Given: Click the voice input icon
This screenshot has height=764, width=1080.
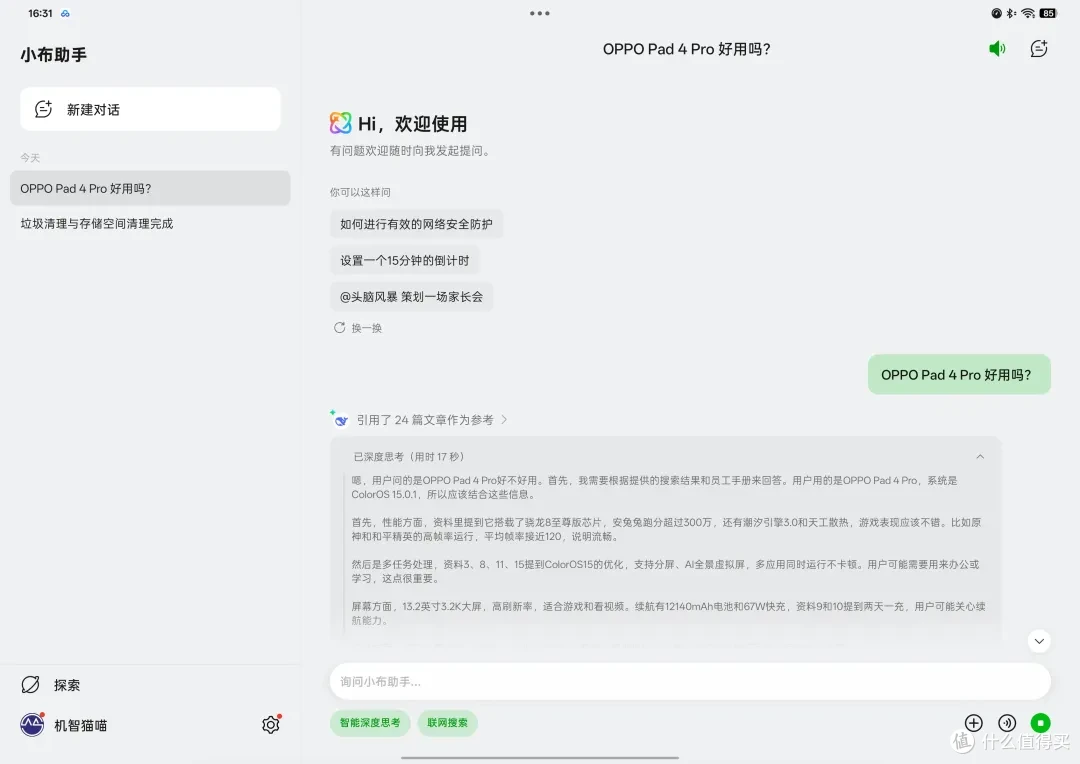Looking at the screenshot, I should (x=1007, y=723).
